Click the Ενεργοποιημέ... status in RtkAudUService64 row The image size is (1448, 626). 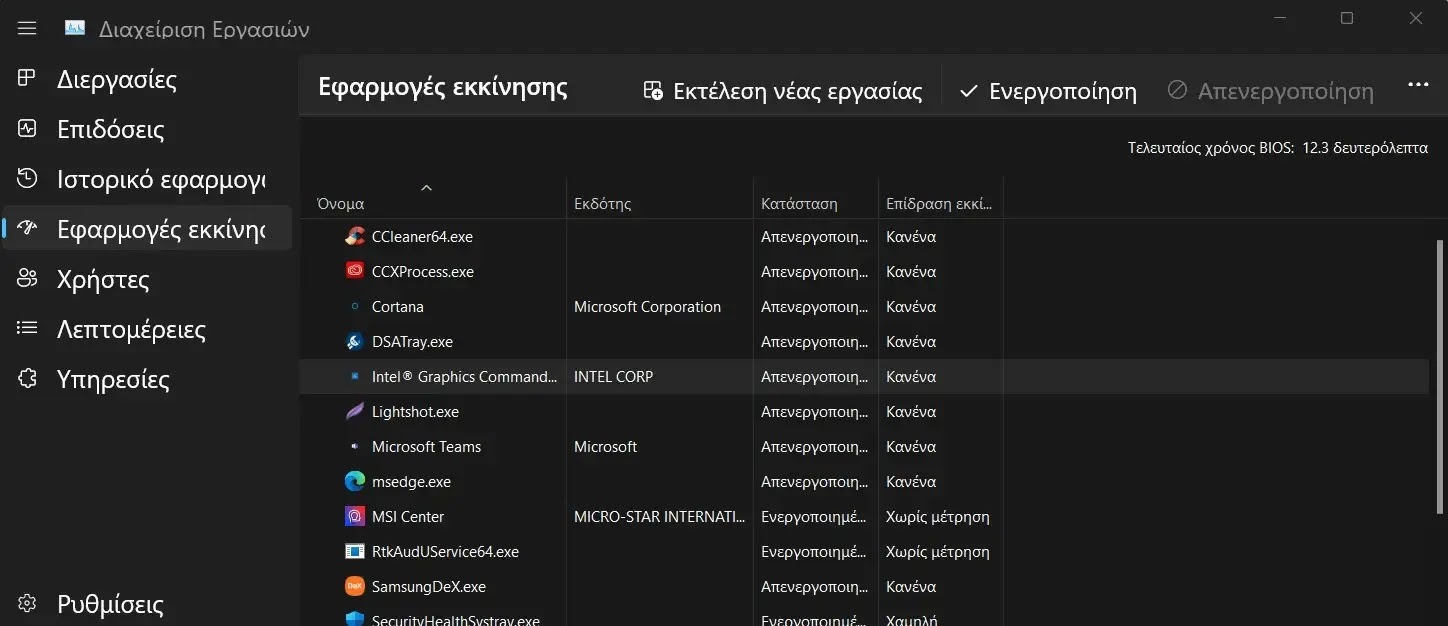(x=814, y=552)
